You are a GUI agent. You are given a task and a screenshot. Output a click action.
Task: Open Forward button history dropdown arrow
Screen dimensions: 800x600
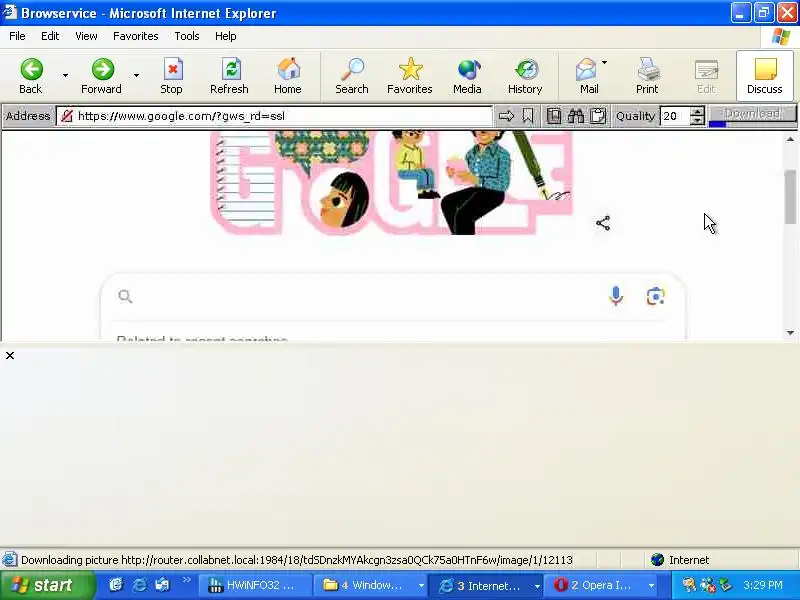[137, 76]
